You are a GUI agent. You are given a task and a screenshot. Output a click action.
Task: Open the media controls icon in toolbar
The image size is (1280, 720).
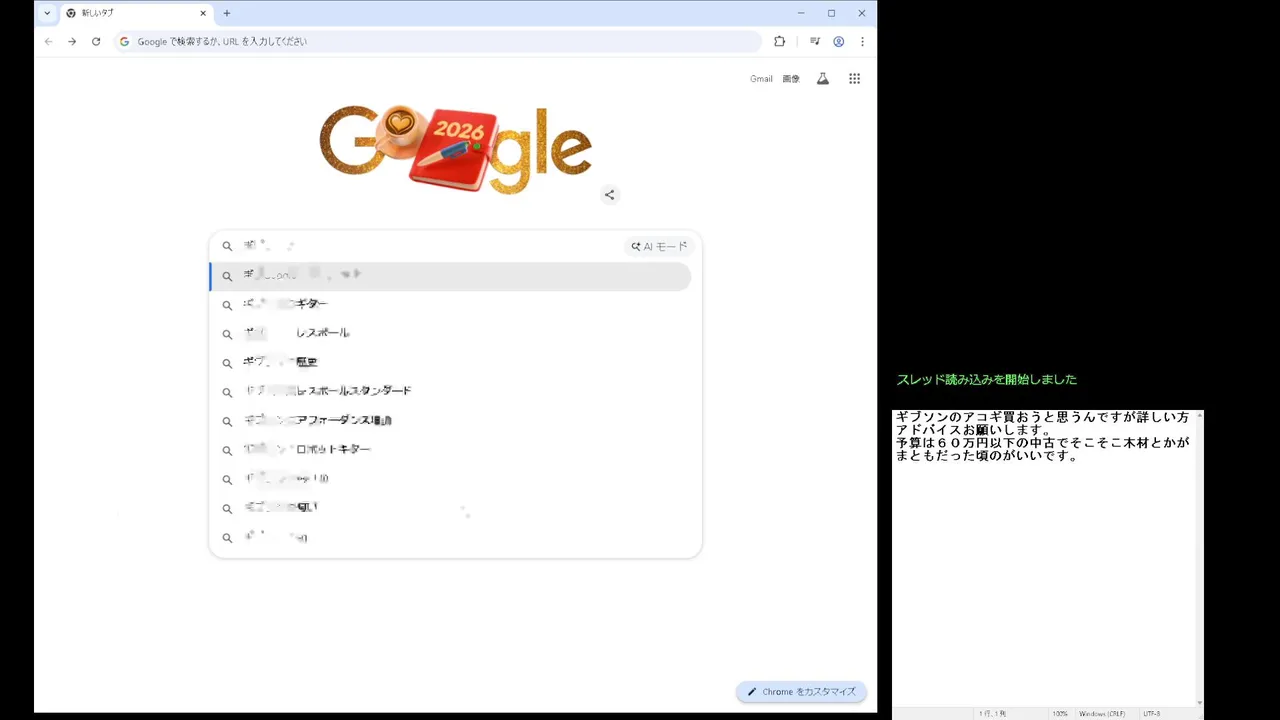click(x=815, y=41)
